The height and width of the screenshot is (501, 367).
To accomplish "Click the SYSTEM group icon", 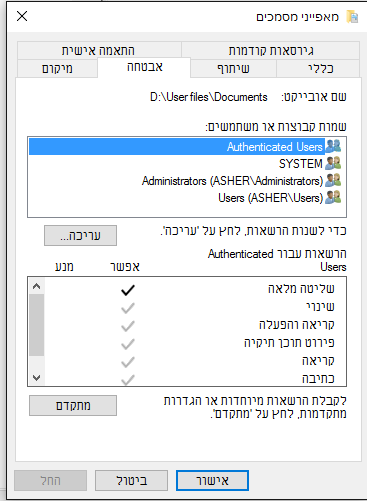I will click(333, 163).
